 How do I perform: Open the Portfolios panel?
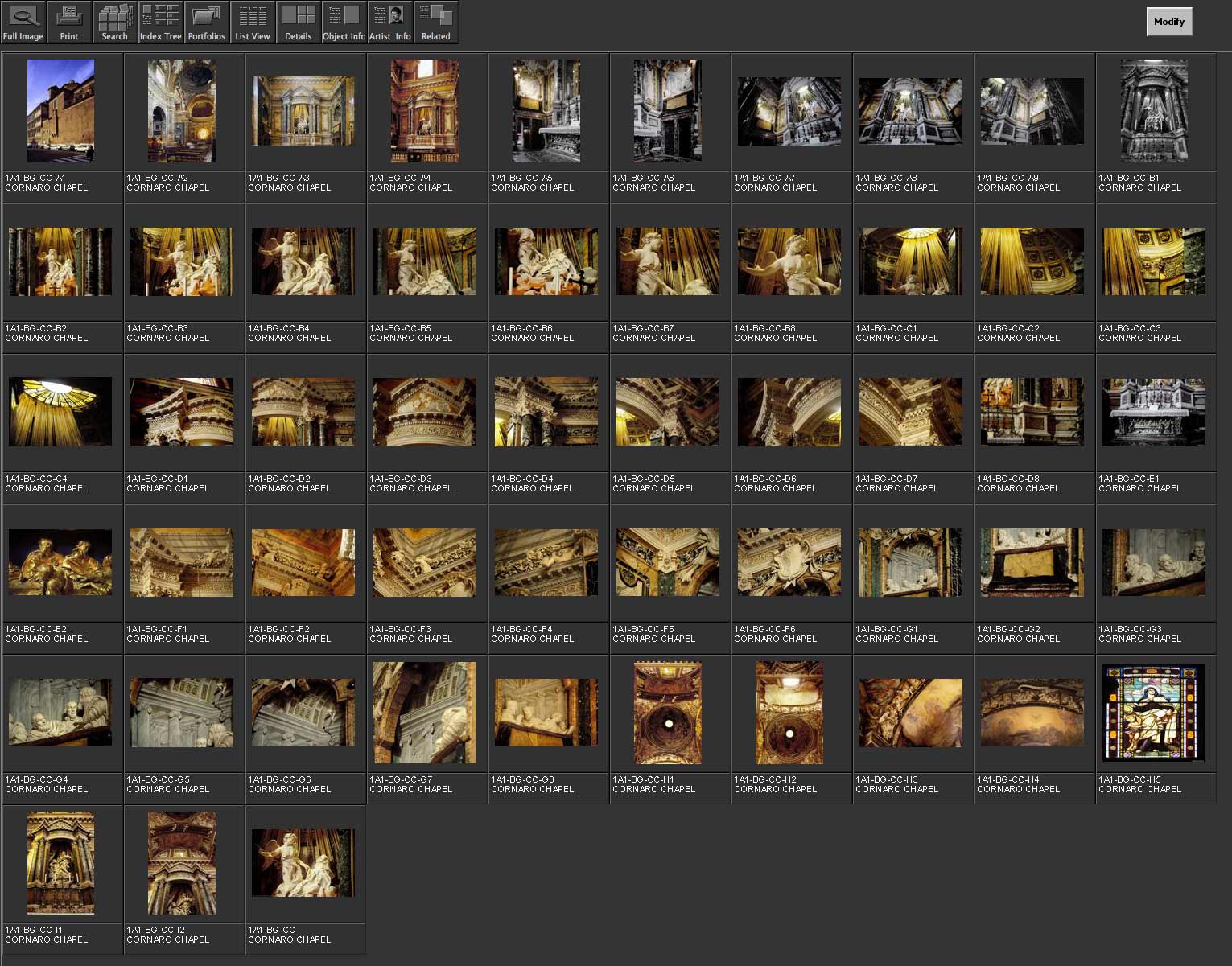coord(207,23)
